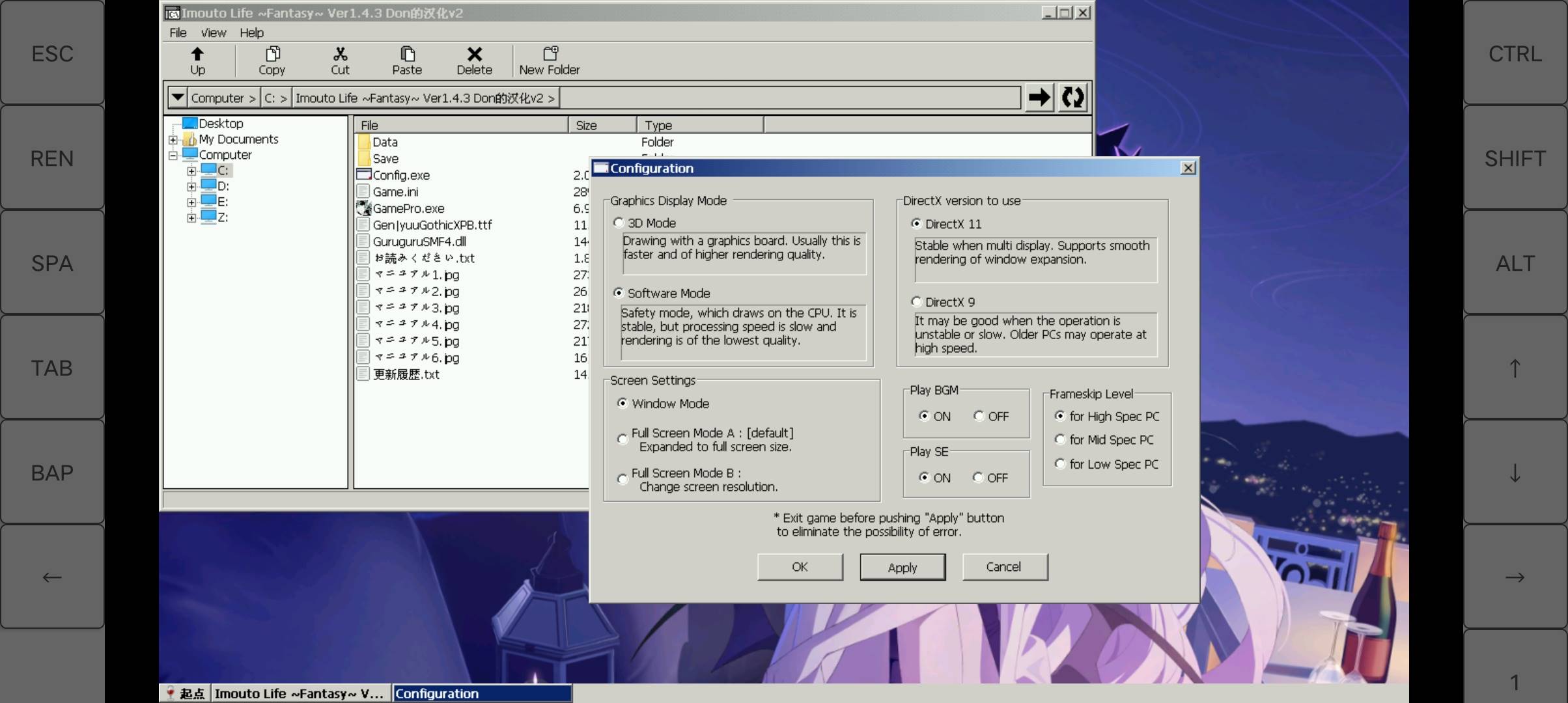Click the Apply button

click(901, 567)
